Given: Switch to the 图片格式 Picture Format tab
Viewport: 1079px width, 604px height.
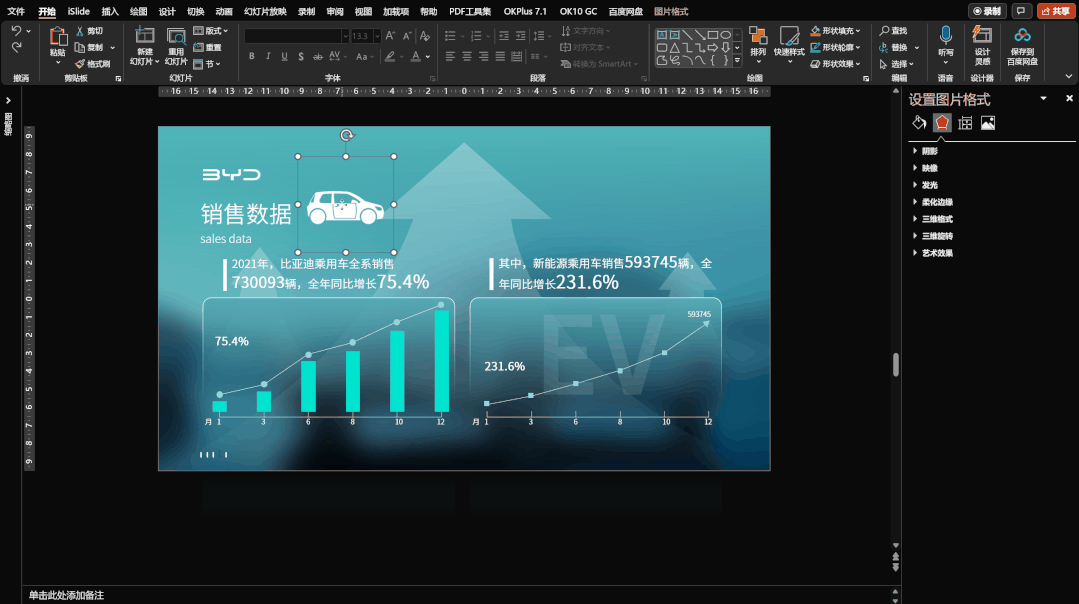Looking at the screenshot, I should pyautogui.click(x=671, y=12).
